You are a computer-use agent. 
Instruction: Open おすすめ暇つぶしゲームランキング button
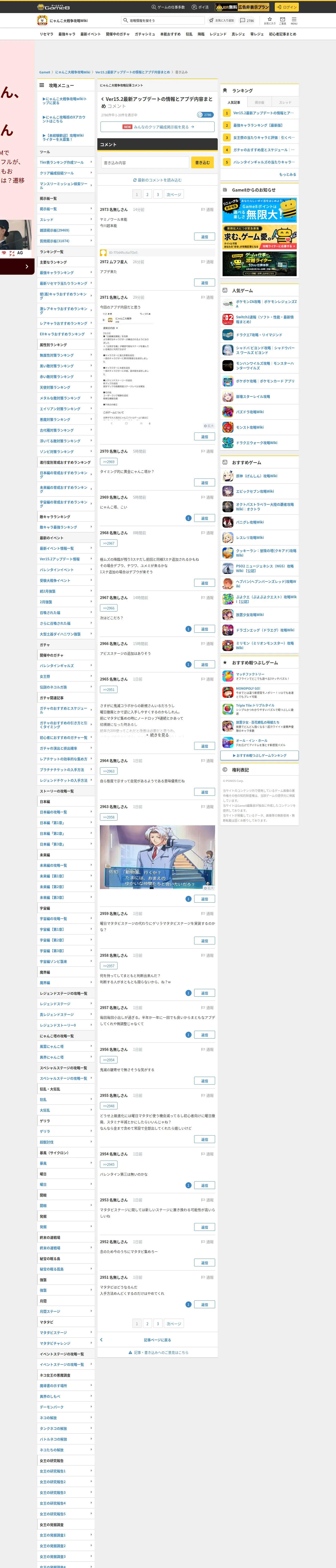point(260,756)
